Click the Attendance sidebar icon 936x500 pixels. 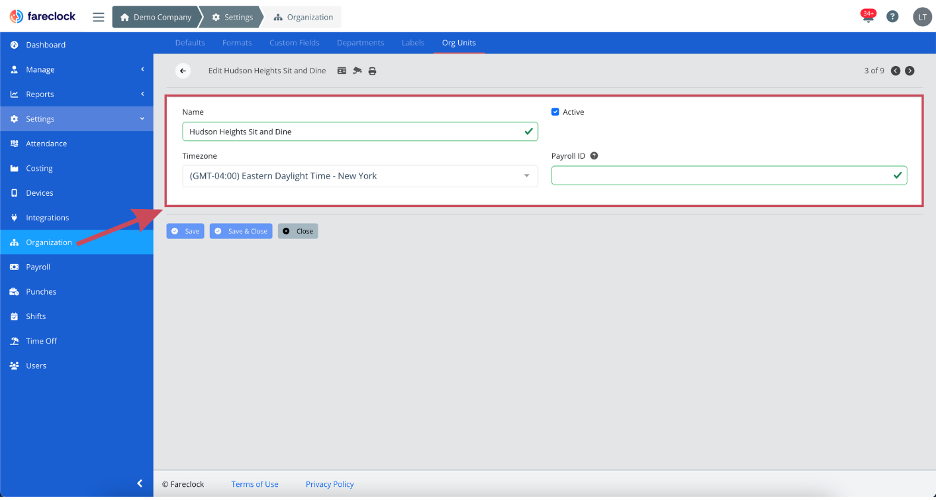coord(14,144)
